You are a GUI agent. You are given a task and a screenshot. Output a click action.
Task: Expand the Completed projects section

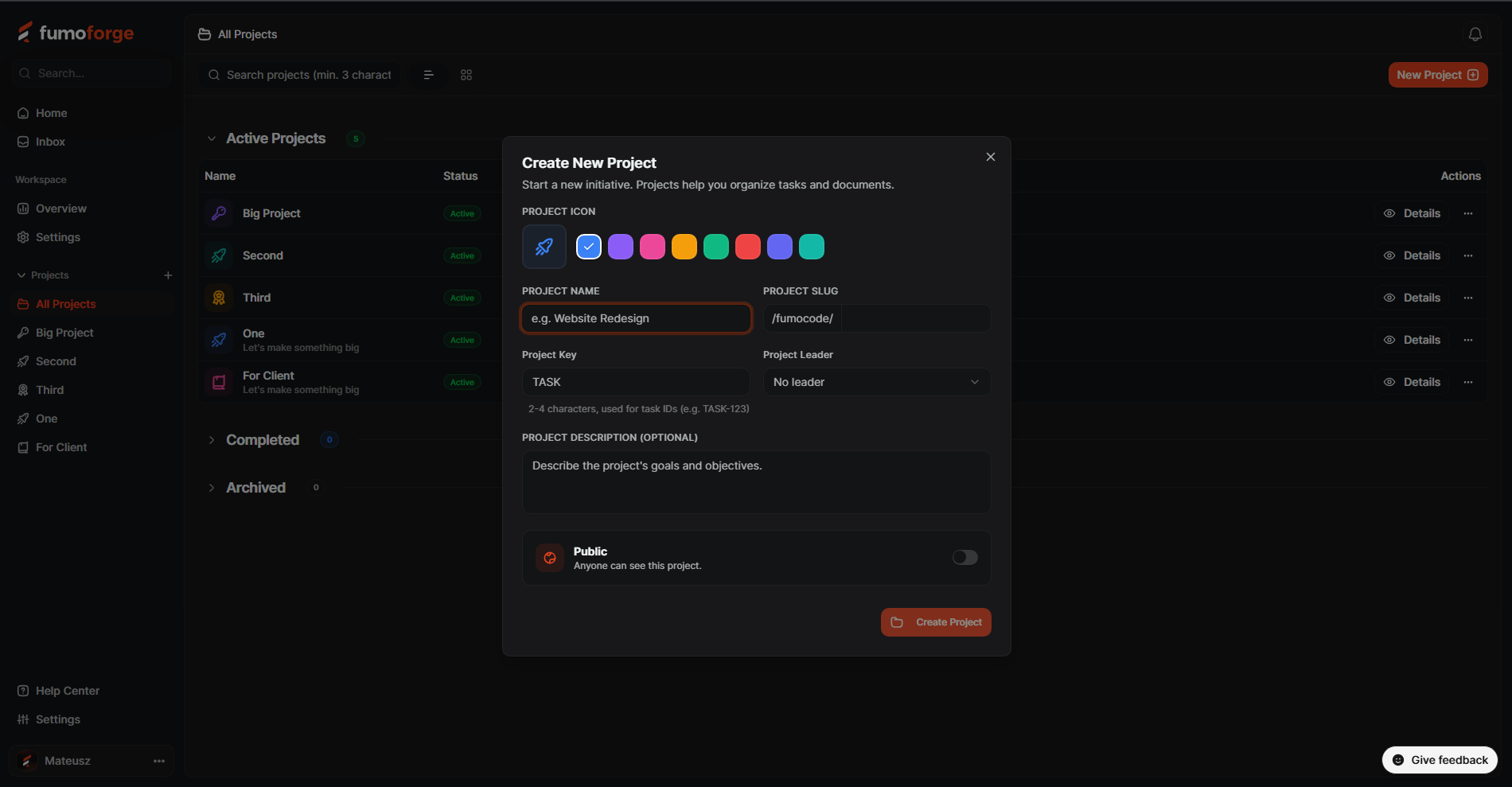[x=212, y=440]
